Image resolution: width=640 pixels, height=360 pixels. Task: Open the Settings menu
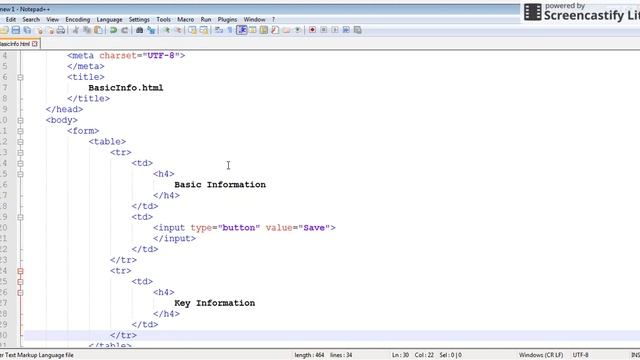(139, 20)
